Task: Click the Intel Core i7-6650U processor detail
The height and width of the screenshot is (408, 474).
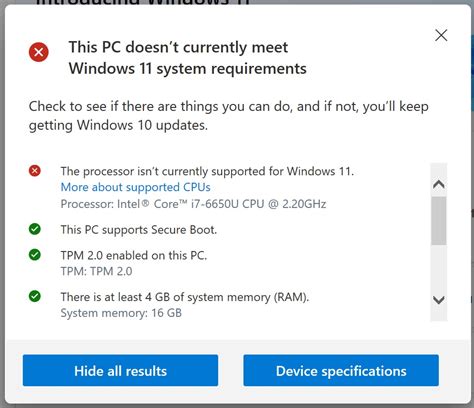Action: 193,204
